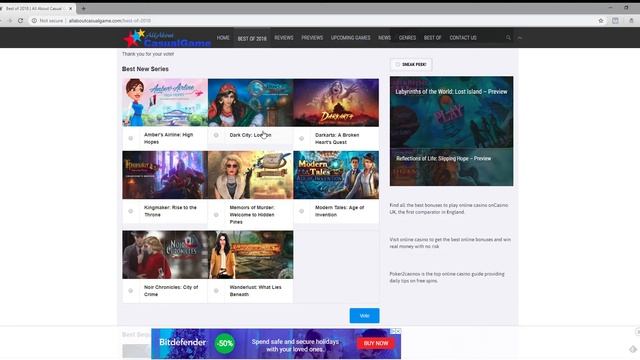Open the BEST OF 2018 menu item

tap(252, 38)
